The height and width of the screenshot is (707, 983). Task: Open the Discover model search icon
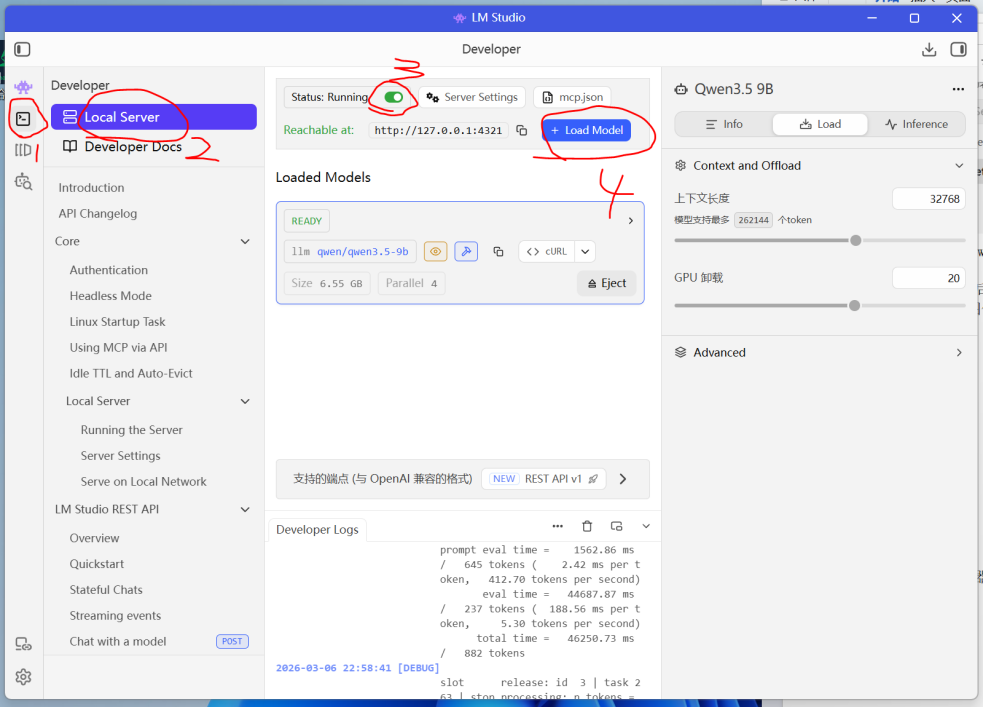(23, 182)
